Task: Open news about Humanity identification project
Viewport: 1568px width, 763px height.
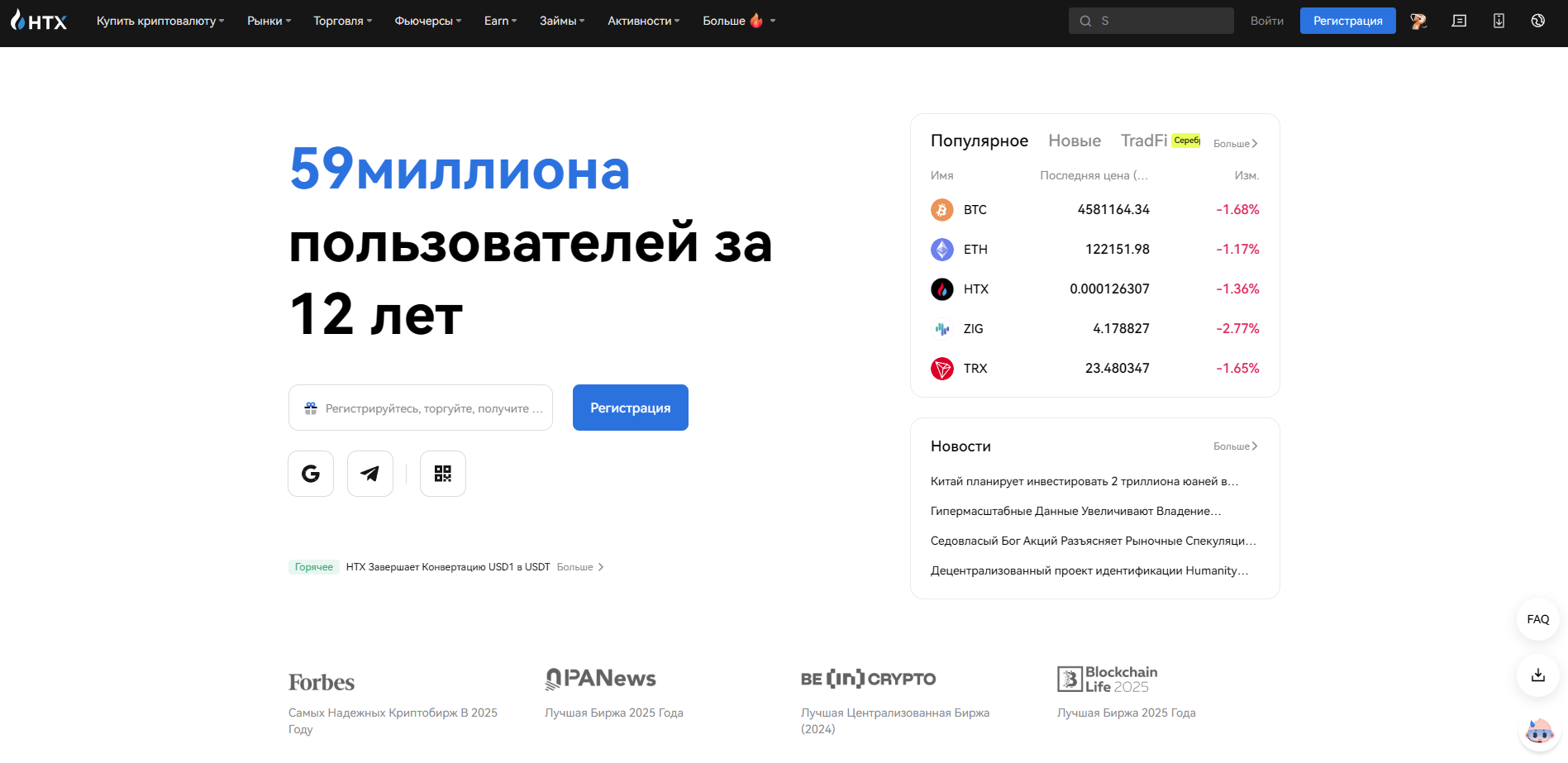Action: (1089, 570)
